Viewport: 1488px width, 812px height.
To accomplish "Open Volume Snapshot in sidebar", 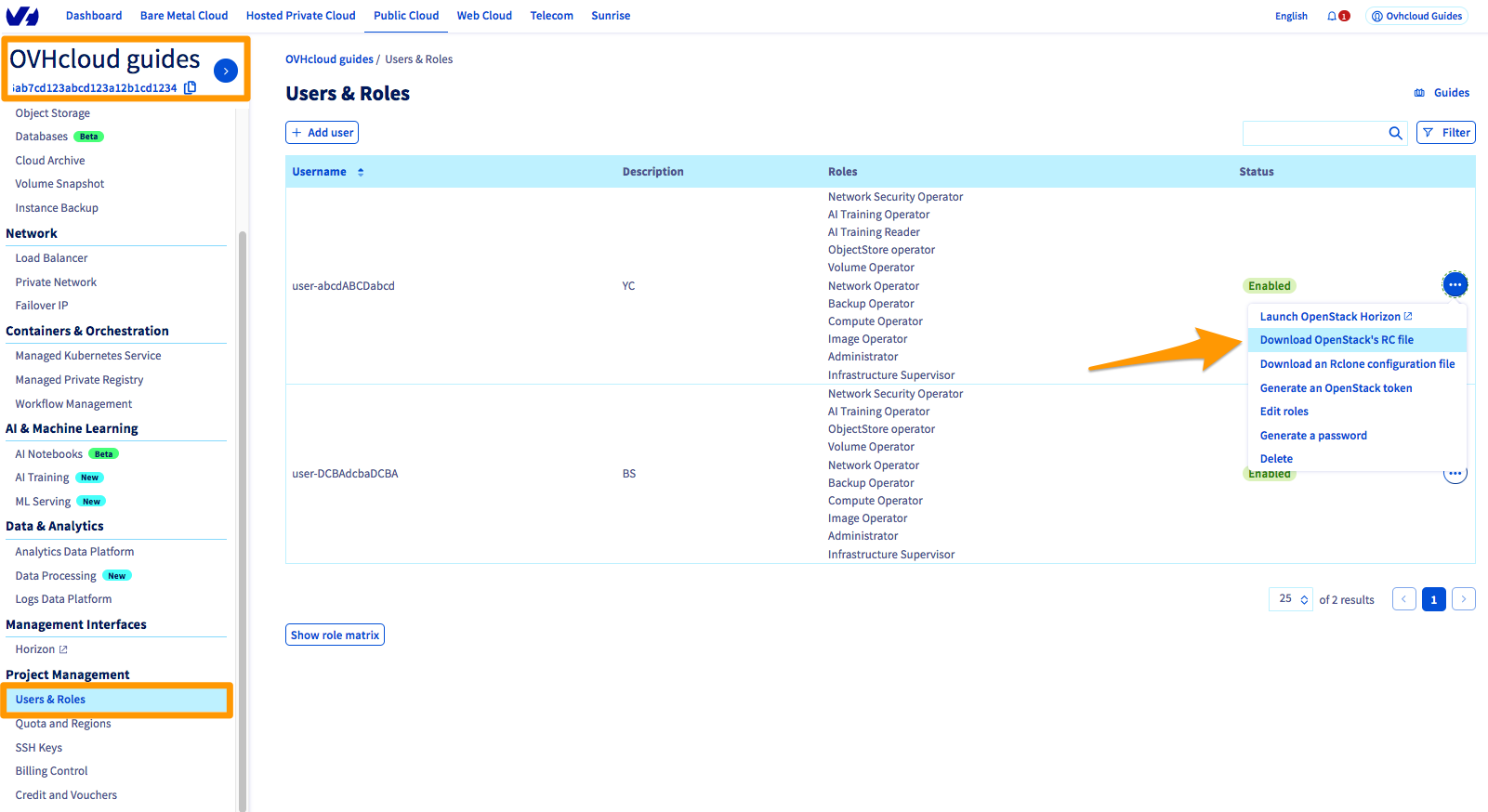I will click(59, 184).
